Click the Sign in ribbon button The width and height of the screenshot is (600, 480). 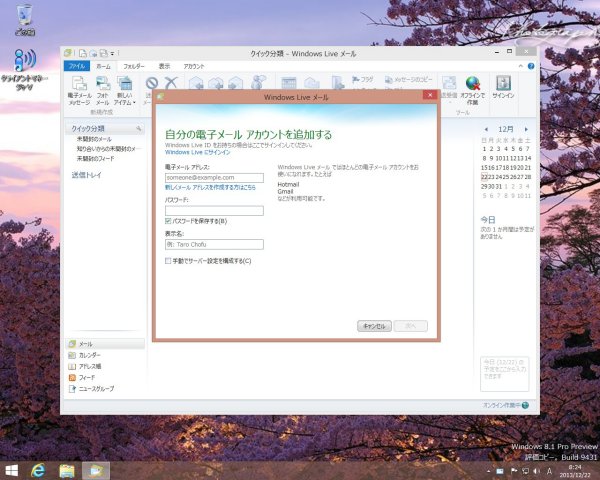point(503,87)
